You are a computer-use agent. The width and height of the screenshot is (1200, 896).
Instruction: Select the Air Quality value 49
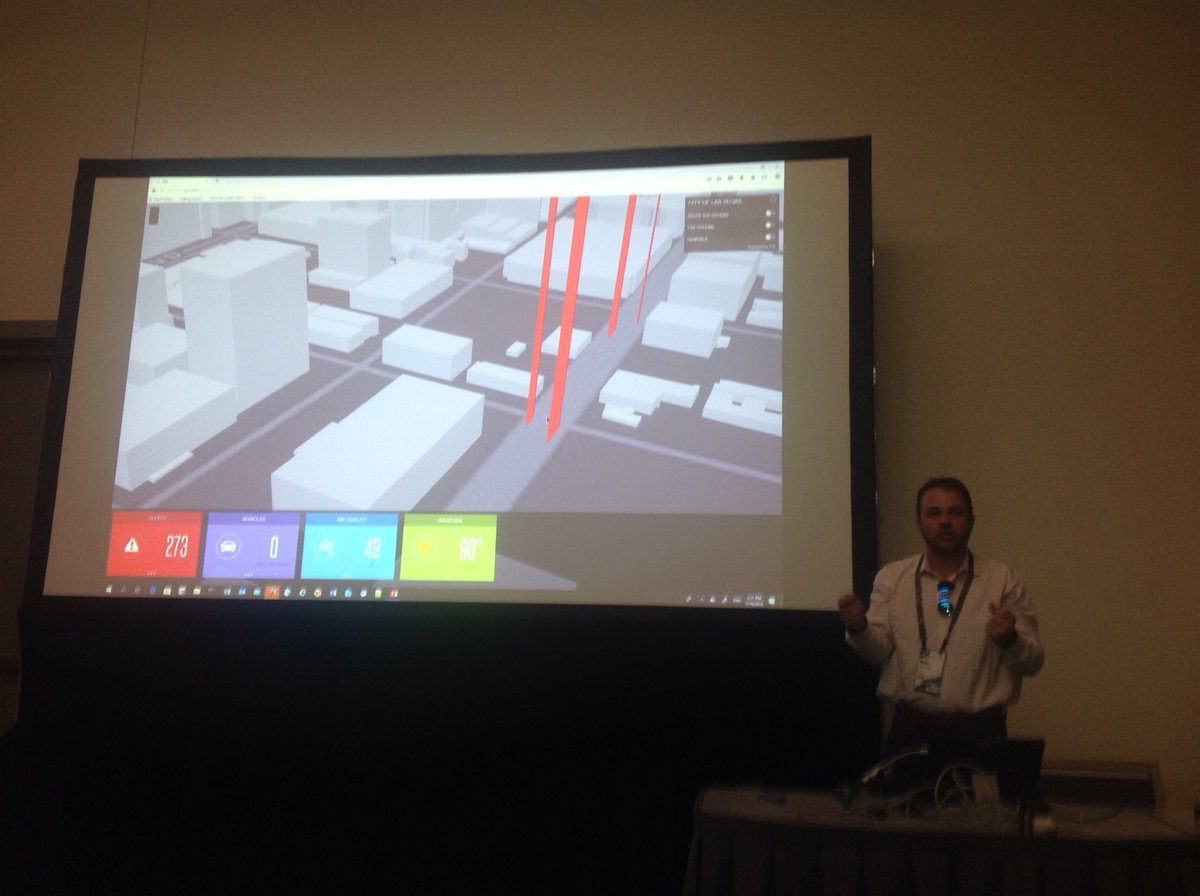pos(372,548)
